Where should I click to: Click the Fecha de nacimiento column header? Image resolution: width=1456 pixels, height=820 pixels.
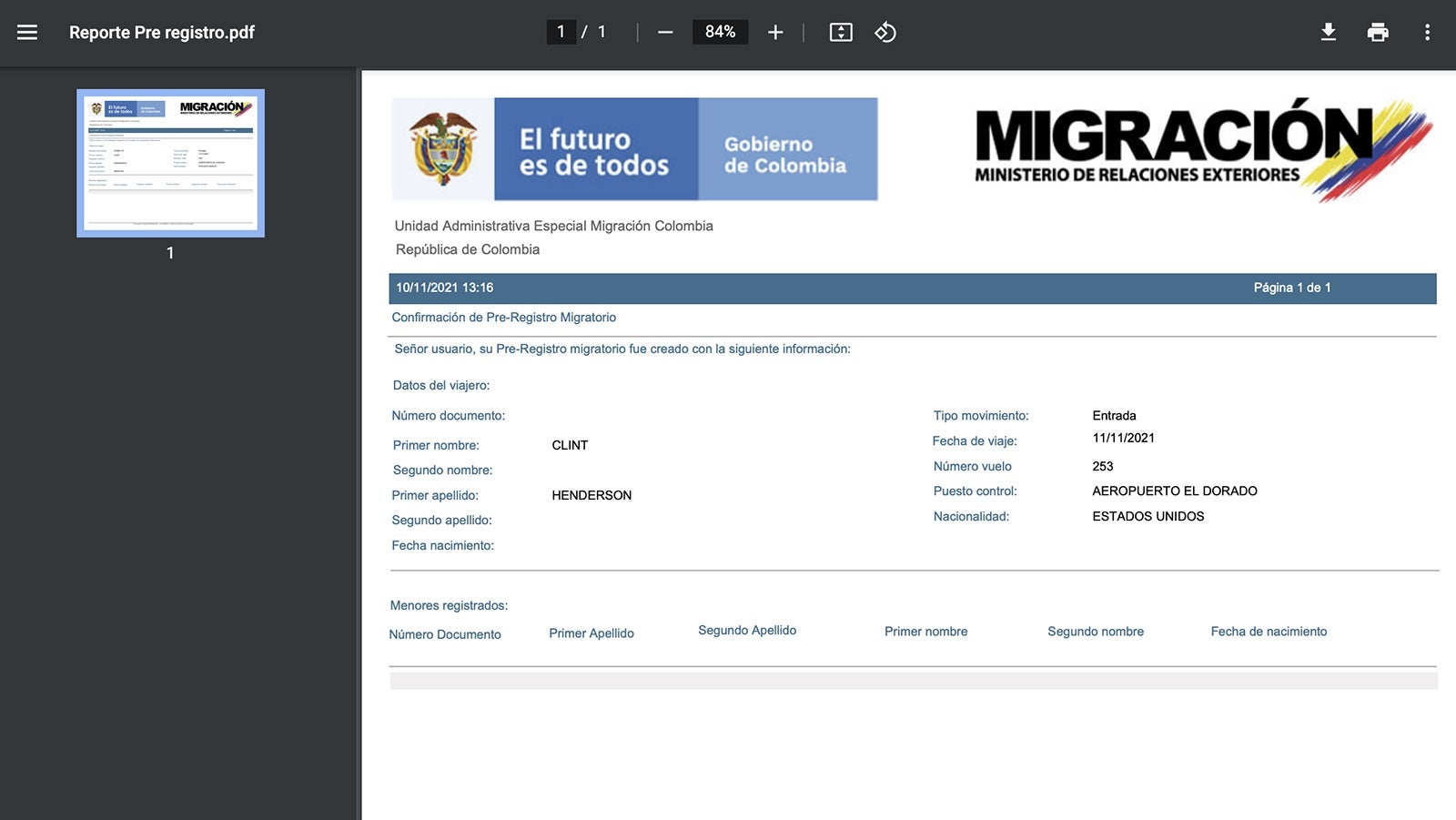pos(1269,632)
